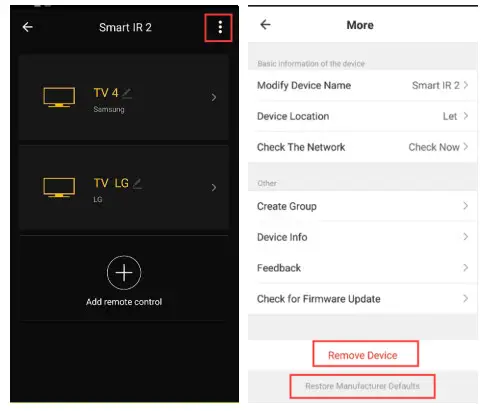The image size is (490, 411).
Task: Open the Device Info entry
Action: coord(363,237)
